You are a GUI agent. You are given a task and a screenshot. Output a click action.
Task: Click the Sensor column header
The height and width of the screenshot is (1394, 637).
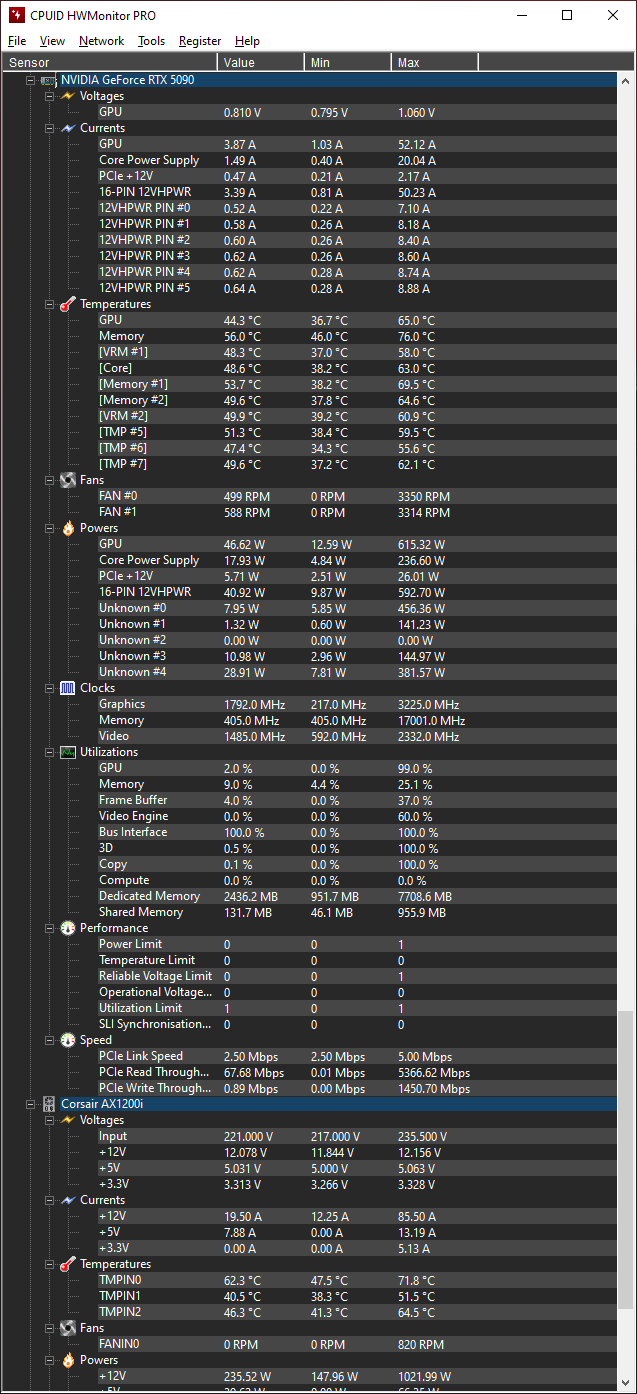coord(109,62)
